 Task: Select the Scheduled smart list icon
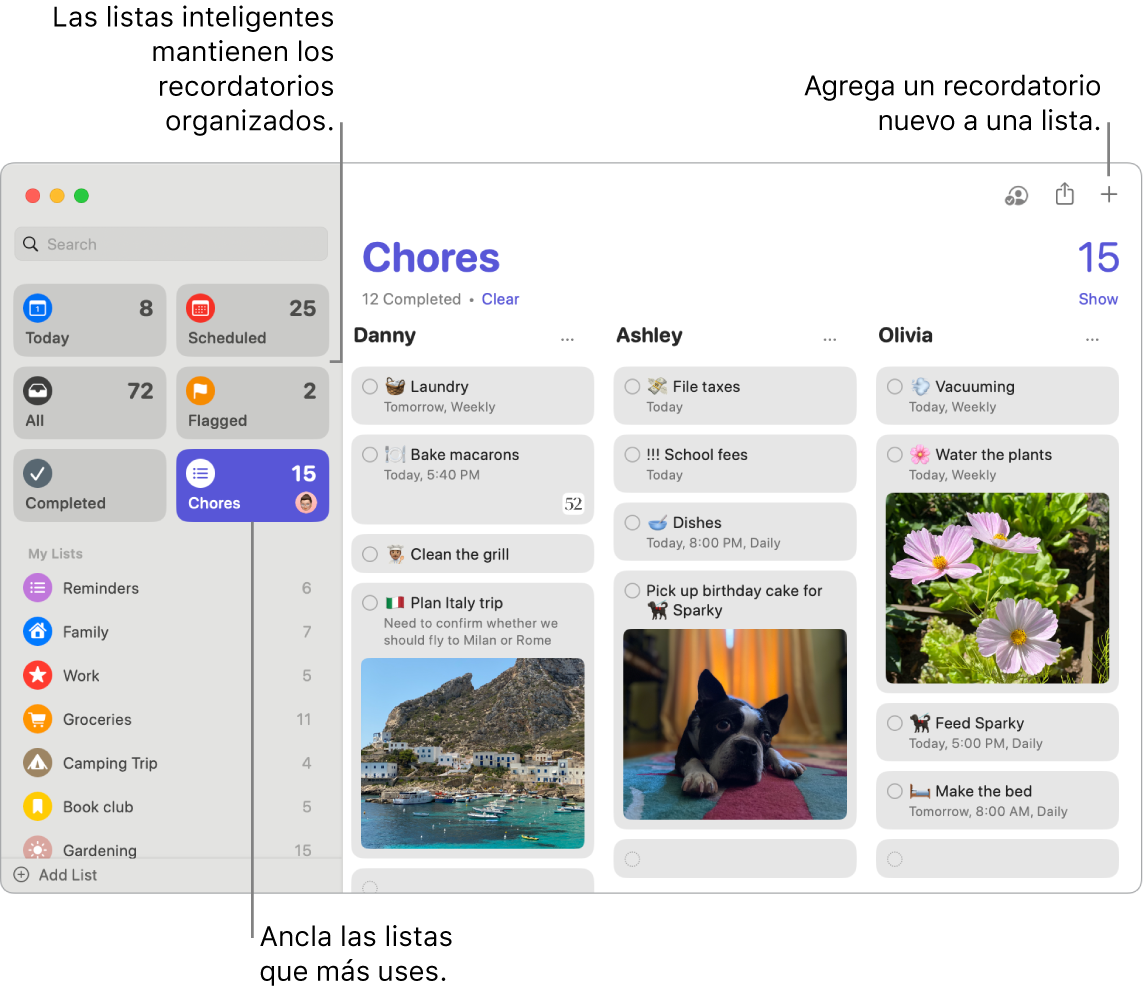click(x=199, y=308)
